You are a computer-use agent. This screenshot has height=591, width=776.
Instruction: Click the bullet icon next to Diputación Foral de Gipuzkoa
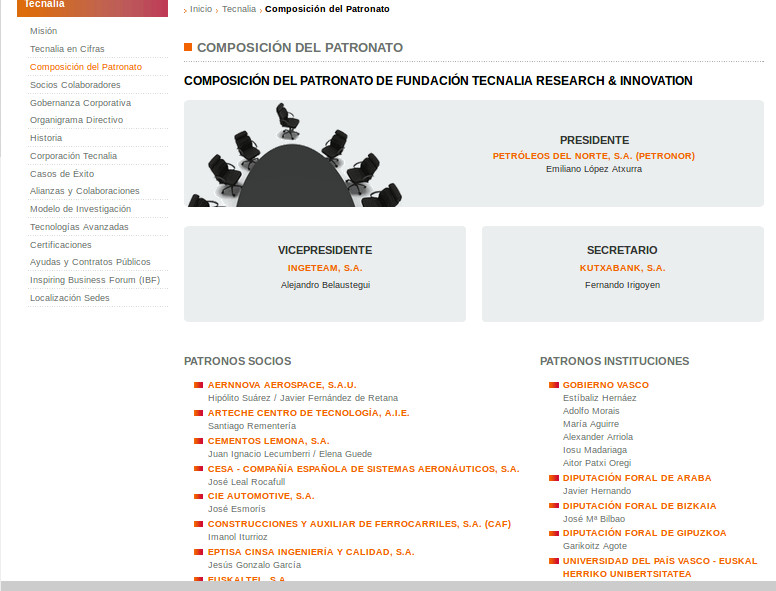[x=554, y=533]
